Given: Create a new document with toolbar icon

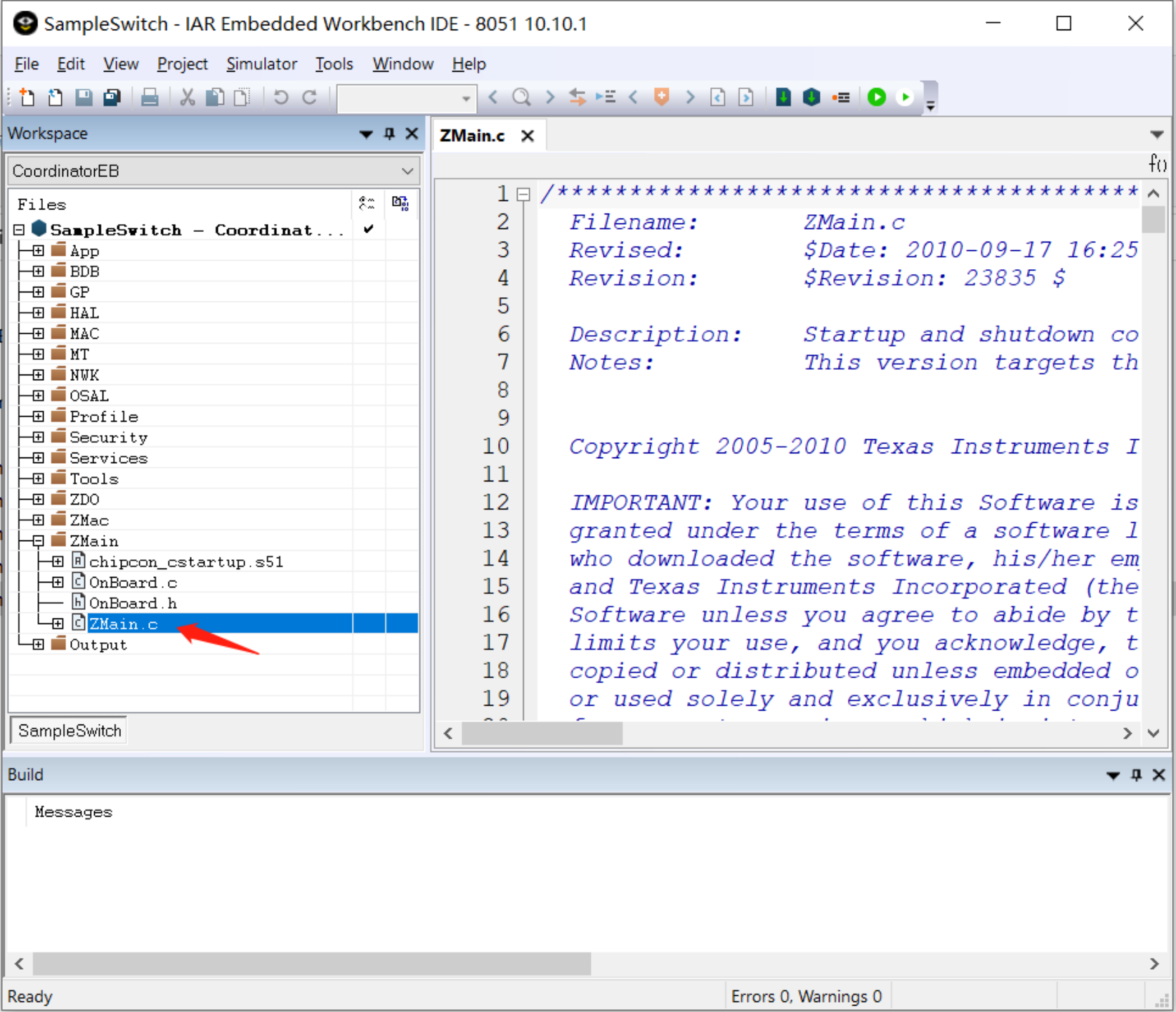Looking at the screenshot, I should click(x=27, y=97).
